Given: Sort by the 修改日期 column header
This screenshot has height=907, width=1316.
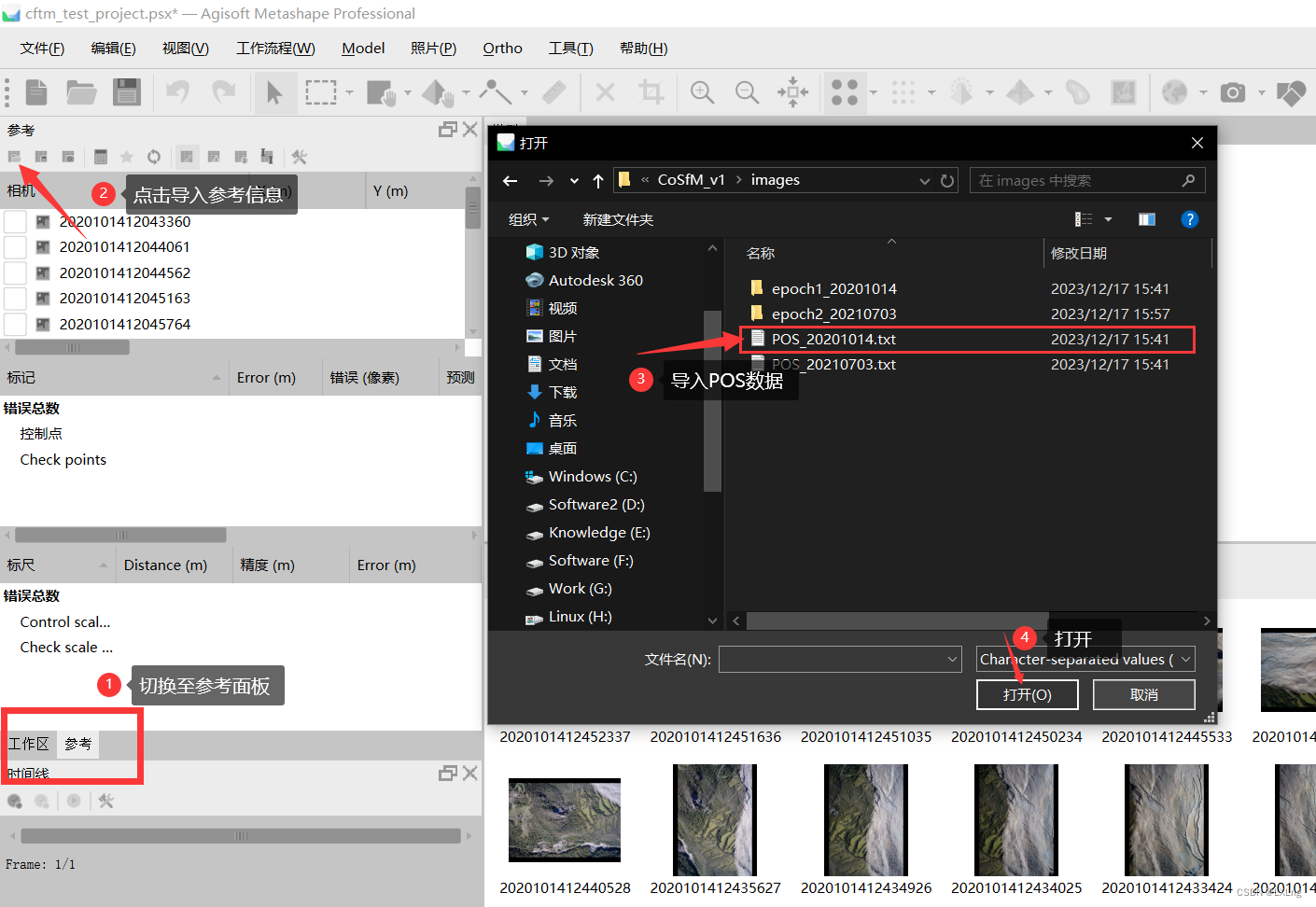Looking at the screenshot, I should tap(1079, 253).
